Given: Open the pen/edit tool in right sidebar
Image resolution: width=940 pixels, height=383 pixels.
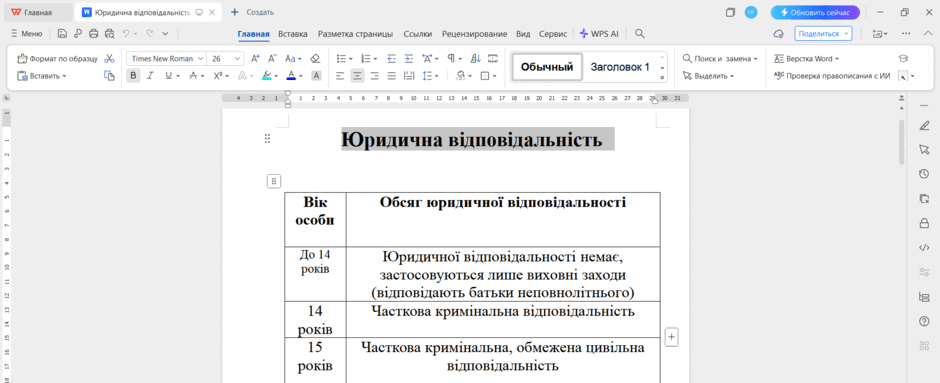Looking at the screenshot, I should (x=924, y=126).
